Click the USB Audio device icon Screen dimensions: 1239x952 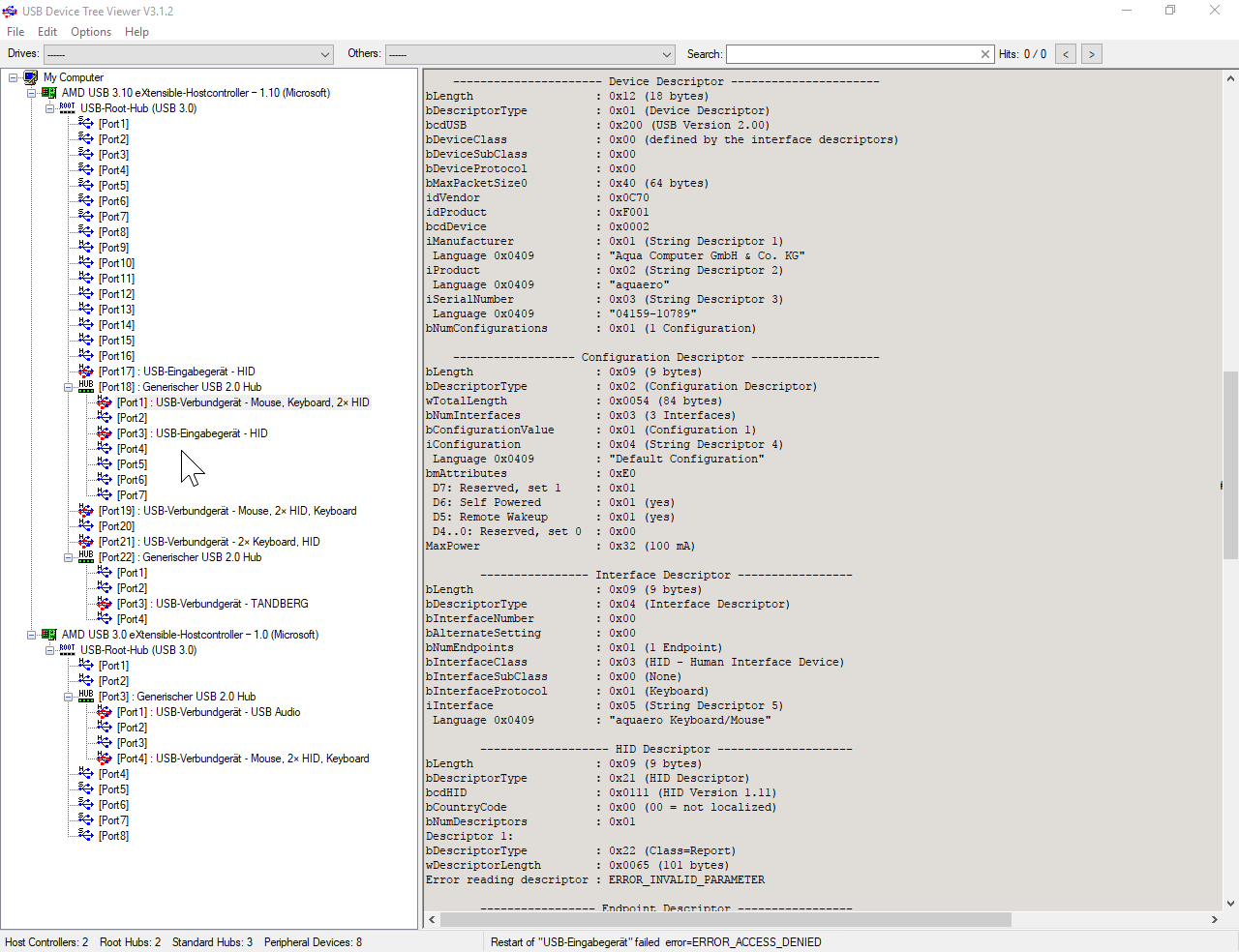[105, 712]
